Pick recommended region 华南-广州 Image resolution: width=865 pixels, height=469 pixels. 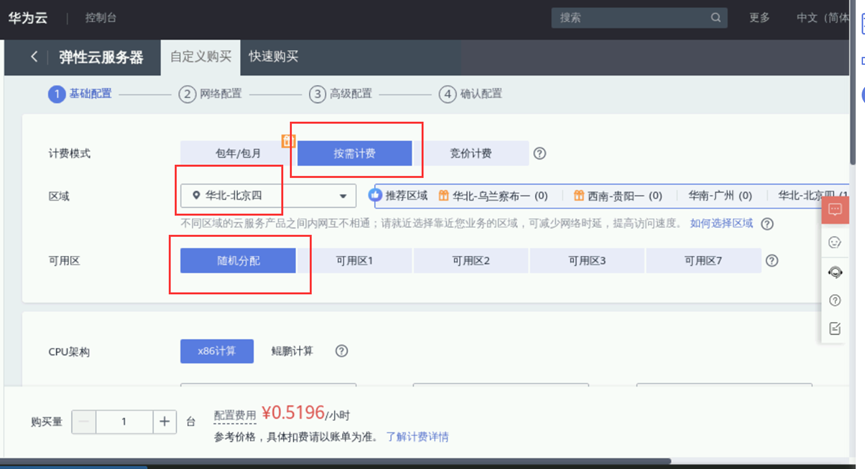[720, 195]
